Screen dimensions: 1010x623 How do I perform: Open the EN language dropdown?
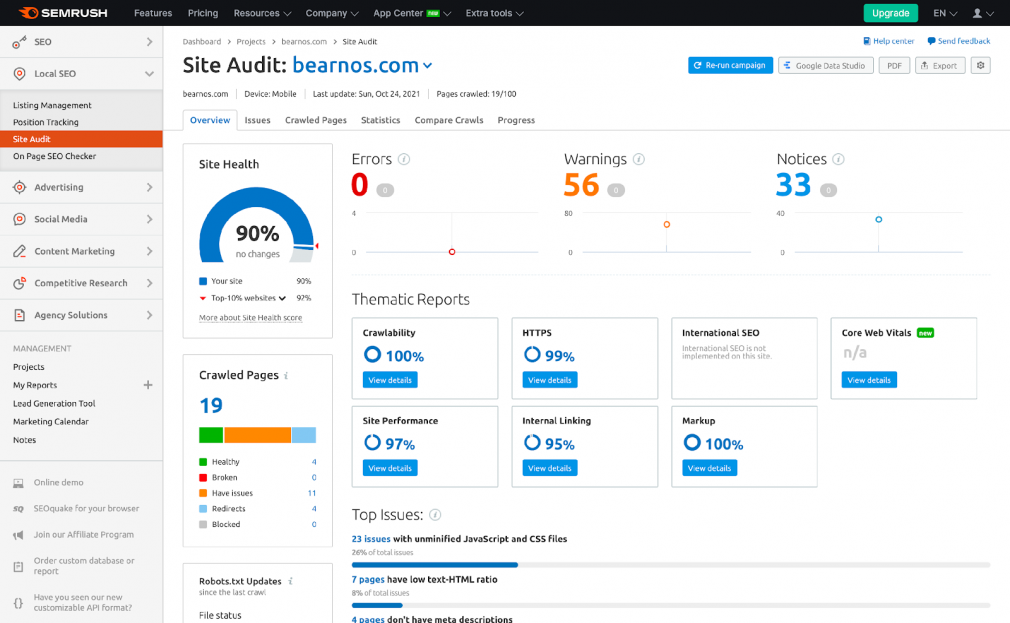coord(945,13)
